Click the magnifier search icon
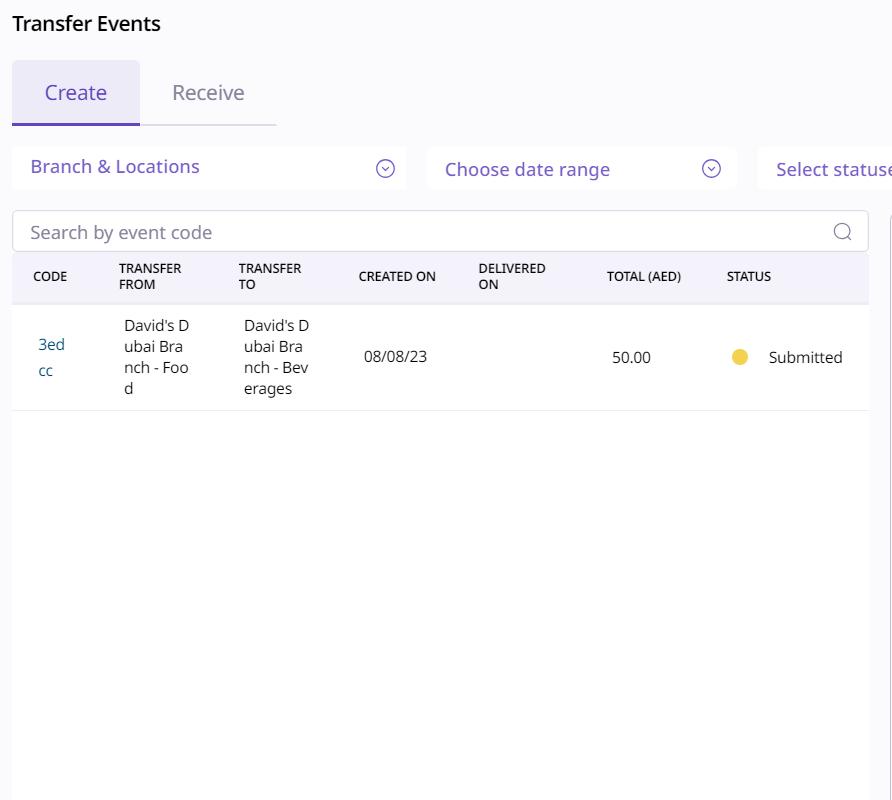Image resolution: width=892 pixels, height=800 pixels. pyautogui.click(x=842, y=232)
